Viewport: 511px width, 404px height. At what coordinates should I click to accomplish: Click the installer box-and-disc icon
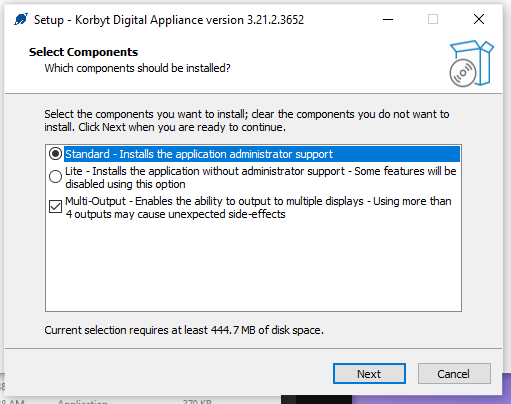(471, 63)
